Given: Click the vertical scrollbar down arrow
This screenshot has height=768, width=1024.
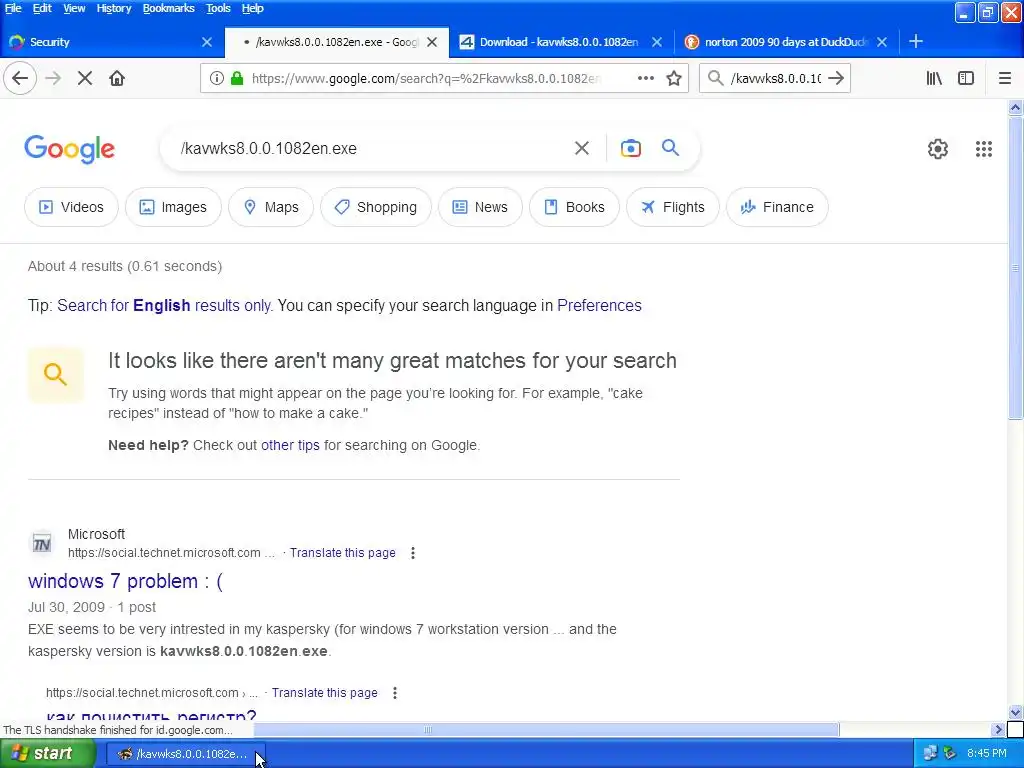Looking at the screenshot, I should pyautogui.click(x=1015, y=713).
